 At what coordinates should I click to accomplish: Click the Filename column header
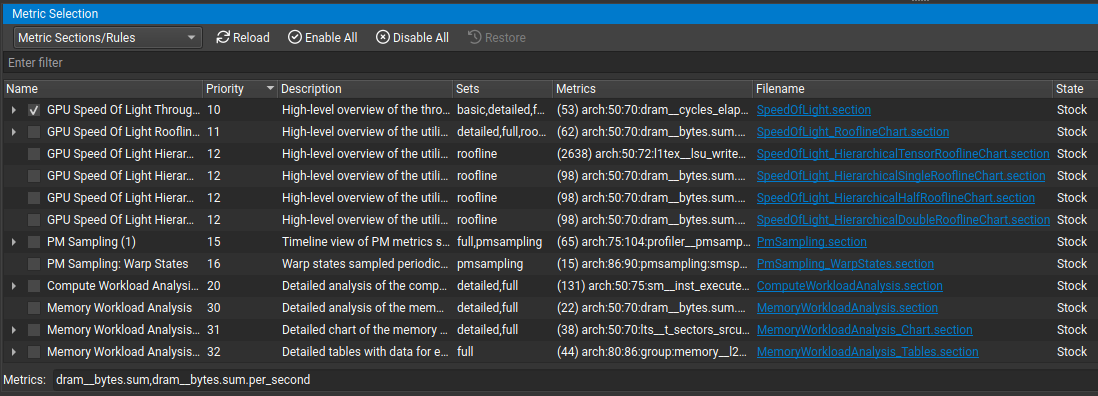click(902, 89)
